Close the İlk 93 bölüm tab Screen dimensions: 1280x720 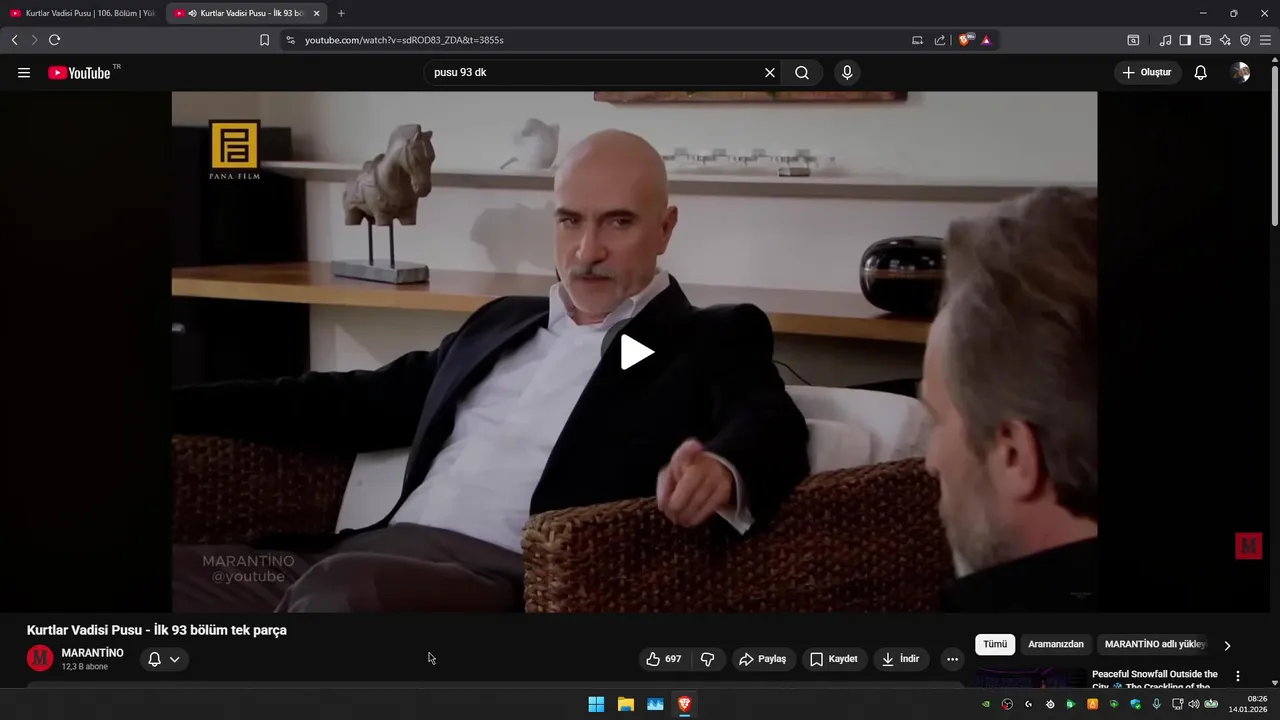point(316,13)
